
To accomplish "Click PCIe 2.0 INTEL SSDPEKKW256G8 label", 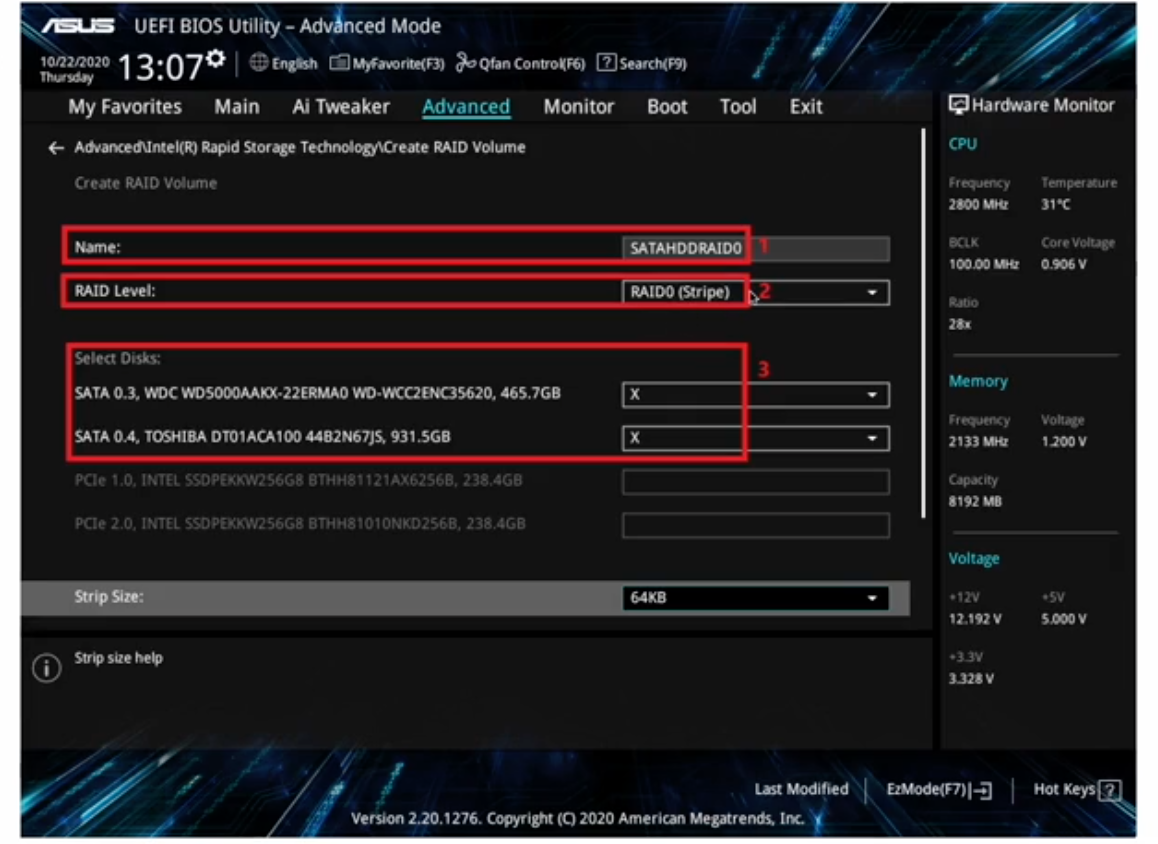I will pos(300,524).
